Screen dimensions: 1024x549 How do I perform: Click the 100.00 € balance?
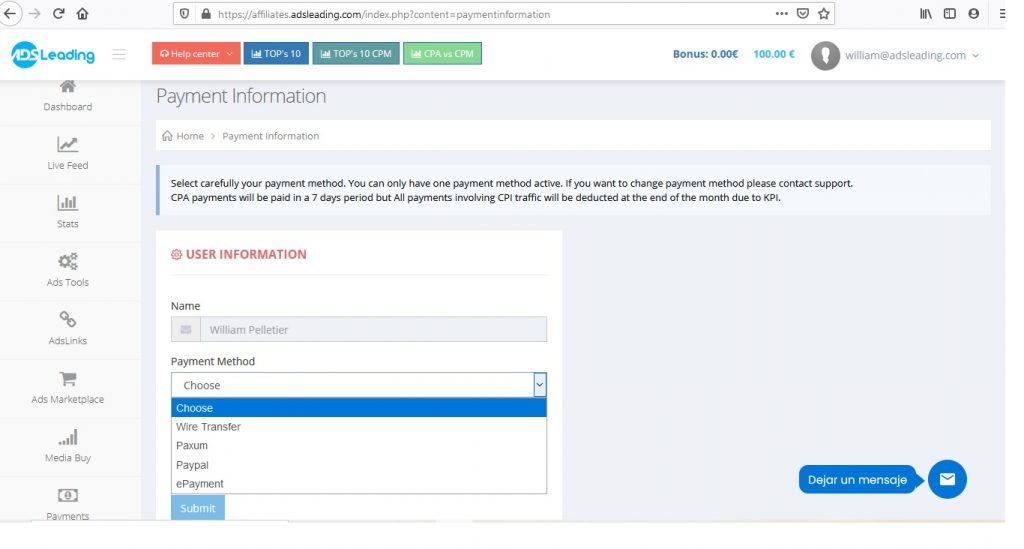pos(774,54)
